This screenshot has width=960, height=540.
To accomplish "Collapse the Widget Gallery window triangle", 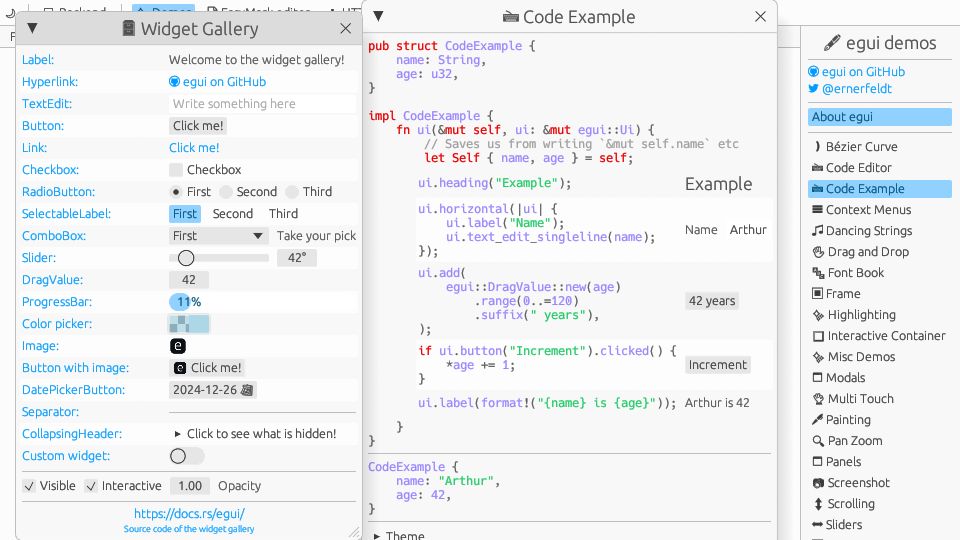I will 32,28.
